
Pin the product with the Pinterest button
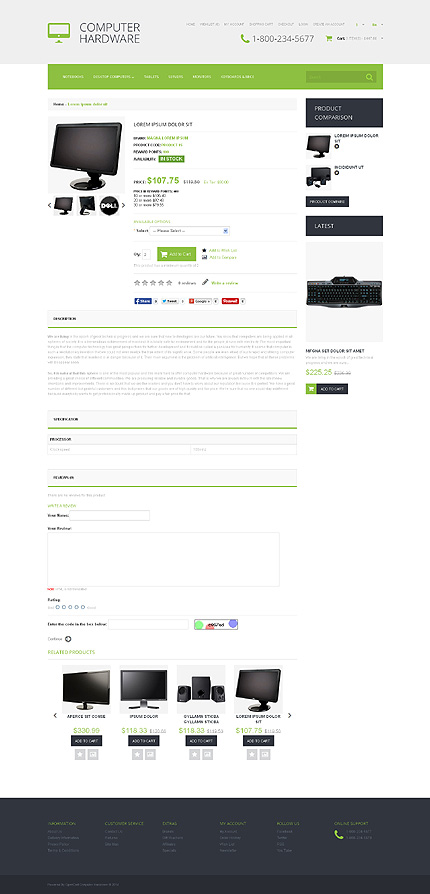230,300
